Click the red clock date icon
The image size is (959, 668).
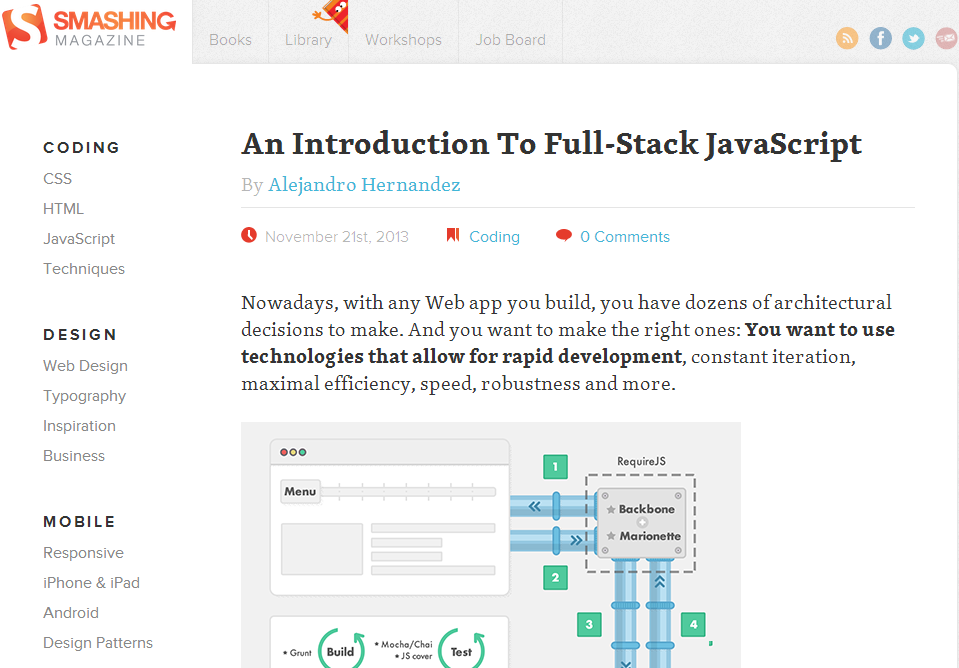pos(249,235)
